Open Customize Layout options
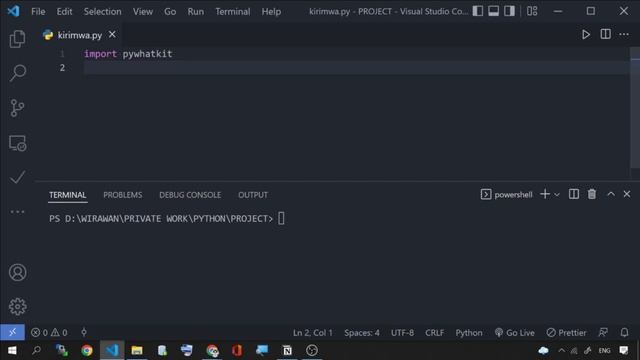Viewport: 640px width, 360px height. [x=532, y=11]
